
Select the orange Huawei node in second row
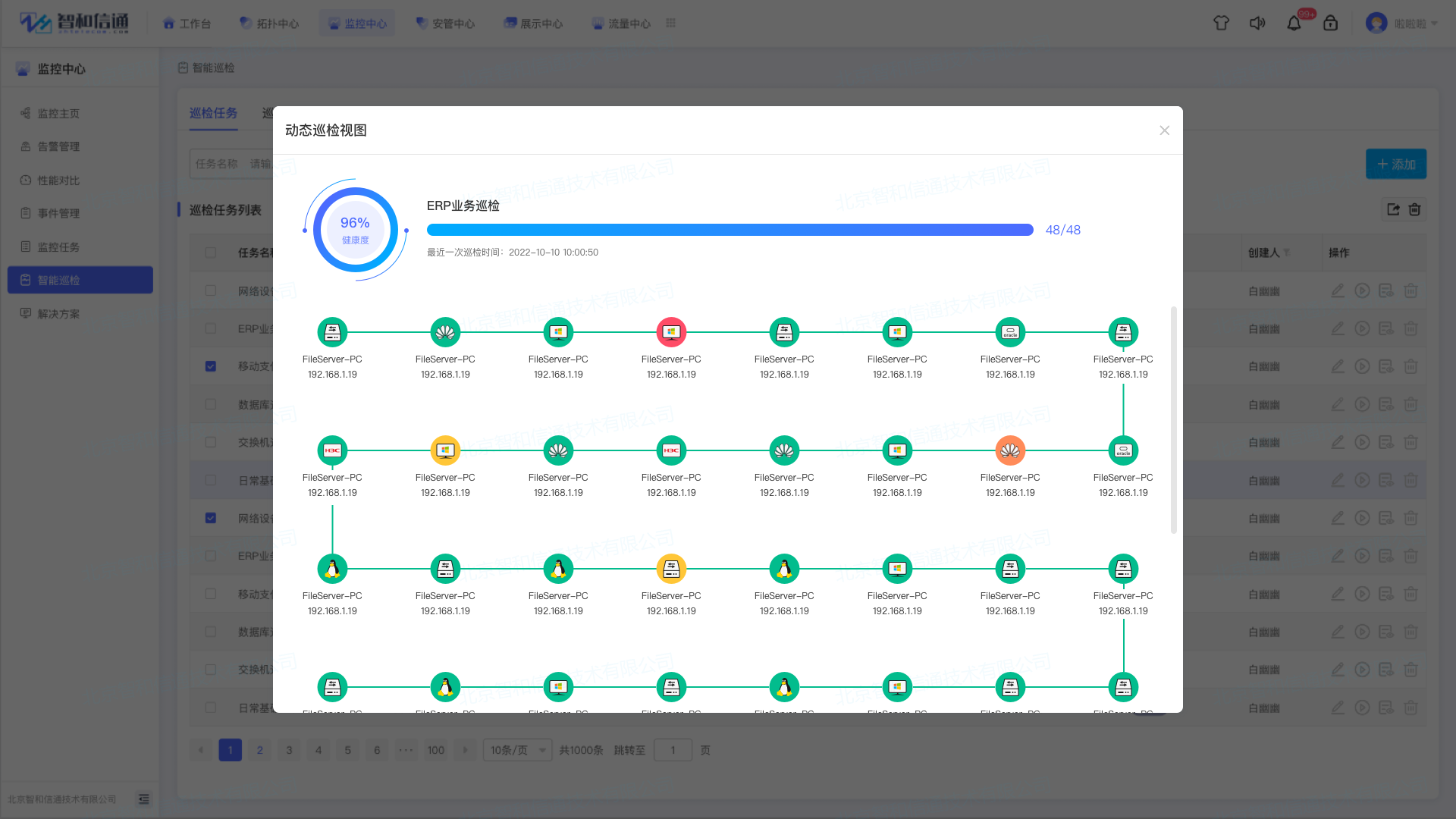pos(1010,450)
